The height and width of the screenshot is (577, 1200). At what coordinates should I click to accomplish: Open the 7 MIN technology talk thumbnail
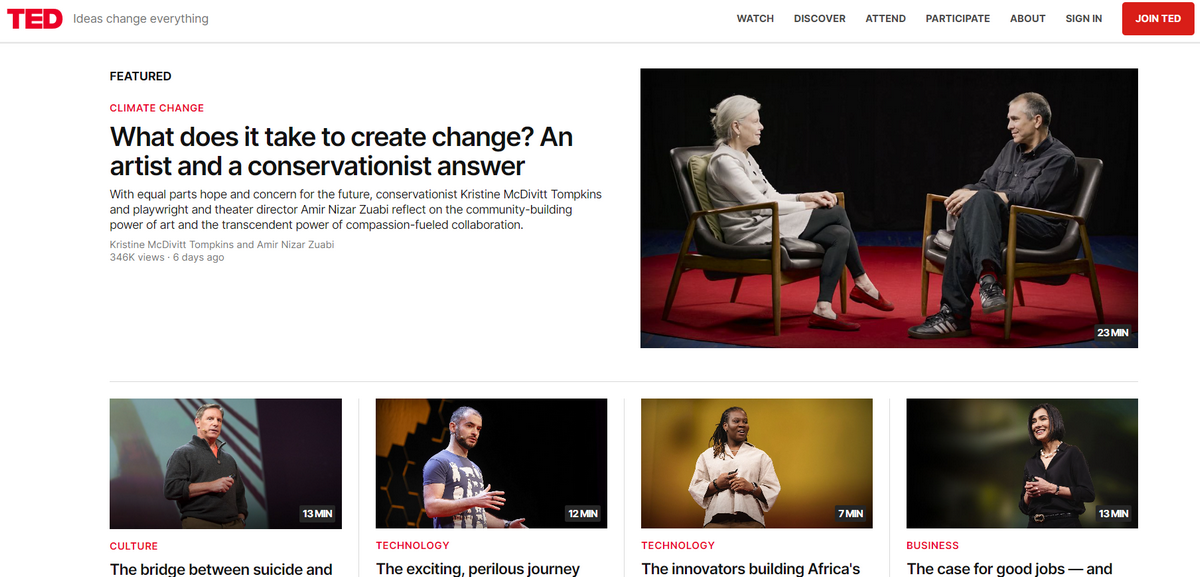pos(757,463)
